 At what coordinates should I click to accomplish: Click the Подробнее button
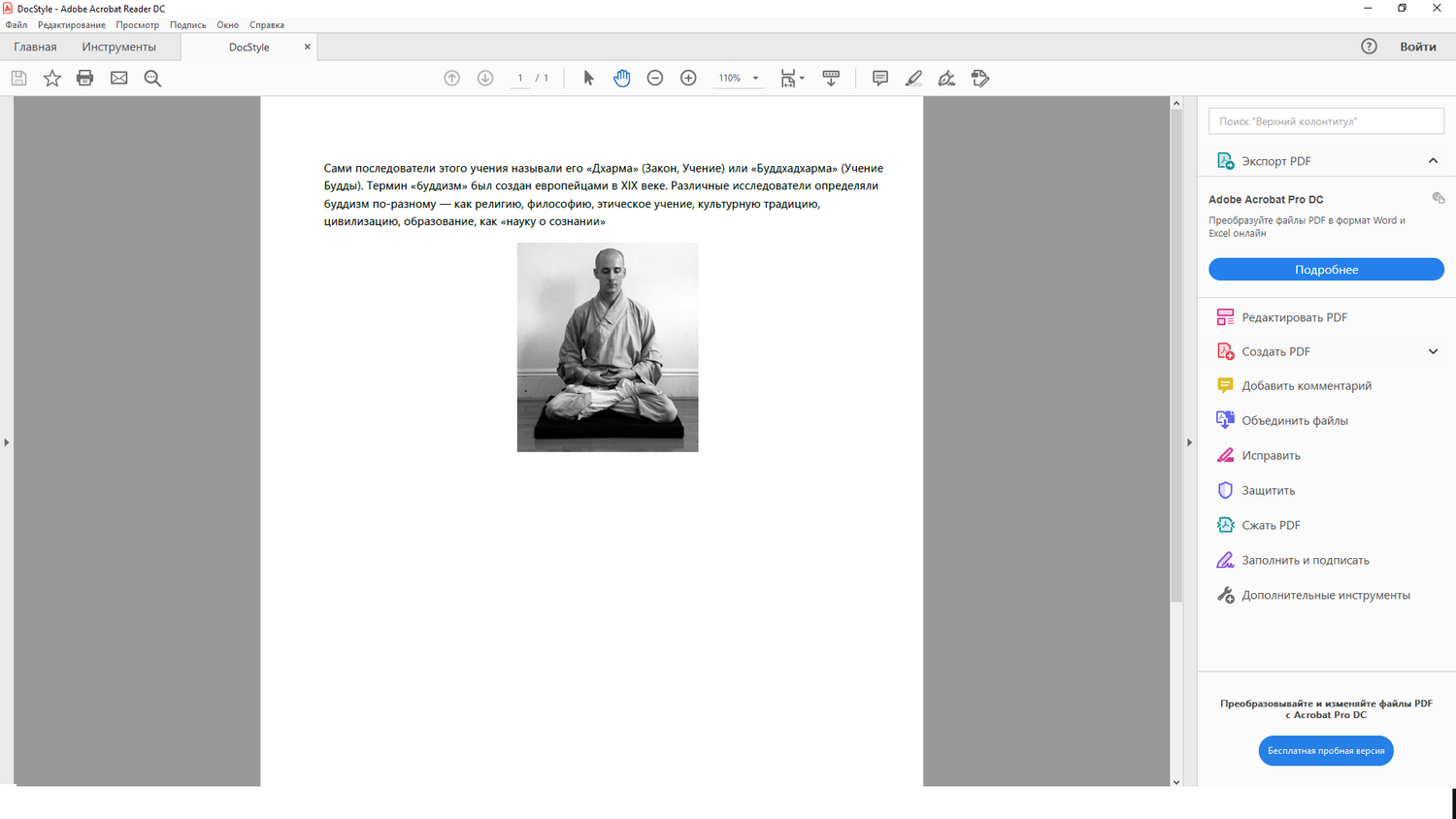click(x=1326, y=270)
